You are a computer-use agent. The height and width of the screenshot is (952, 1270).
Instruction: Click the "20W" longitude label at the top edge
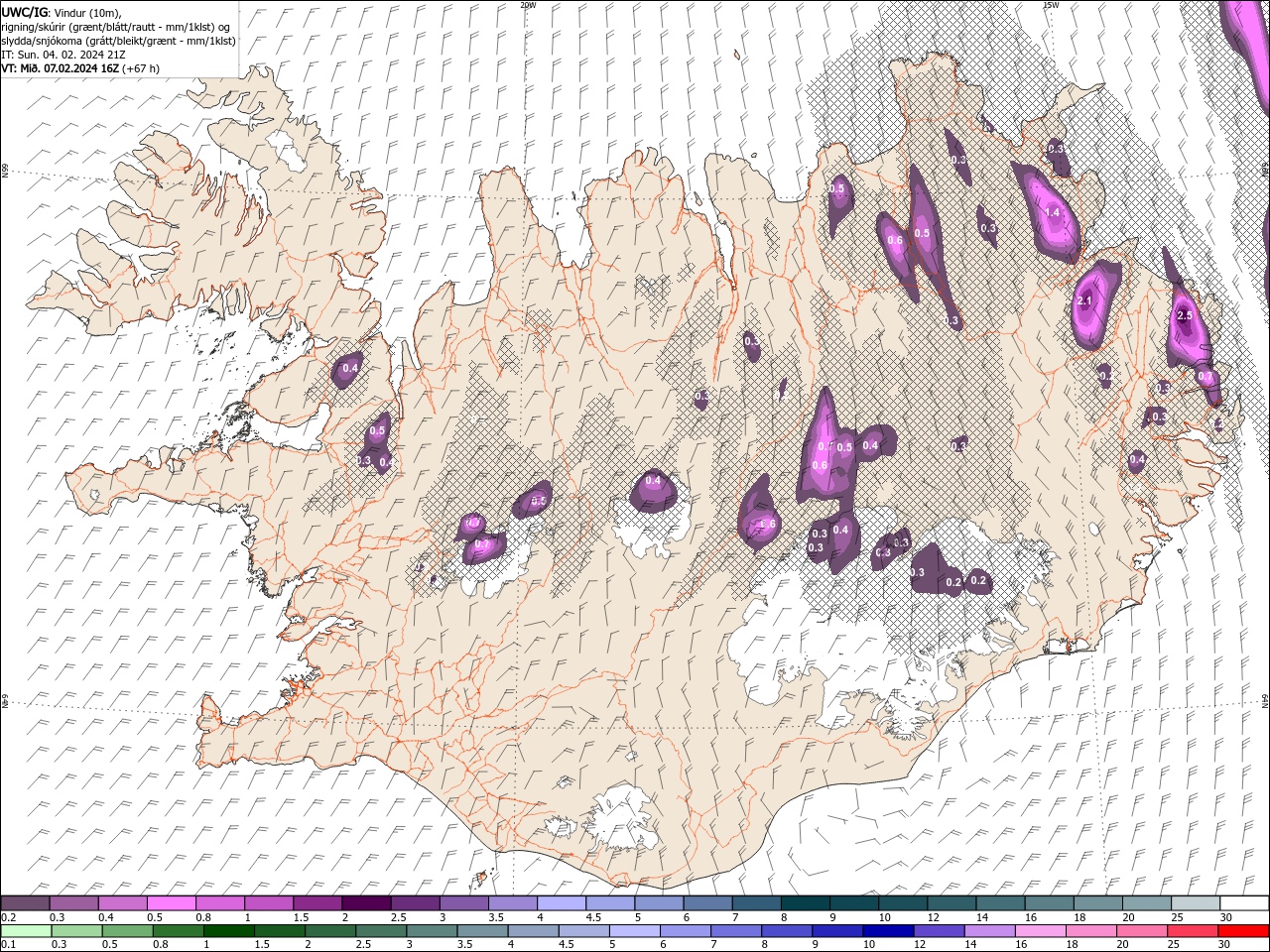(x=528, y=5)
